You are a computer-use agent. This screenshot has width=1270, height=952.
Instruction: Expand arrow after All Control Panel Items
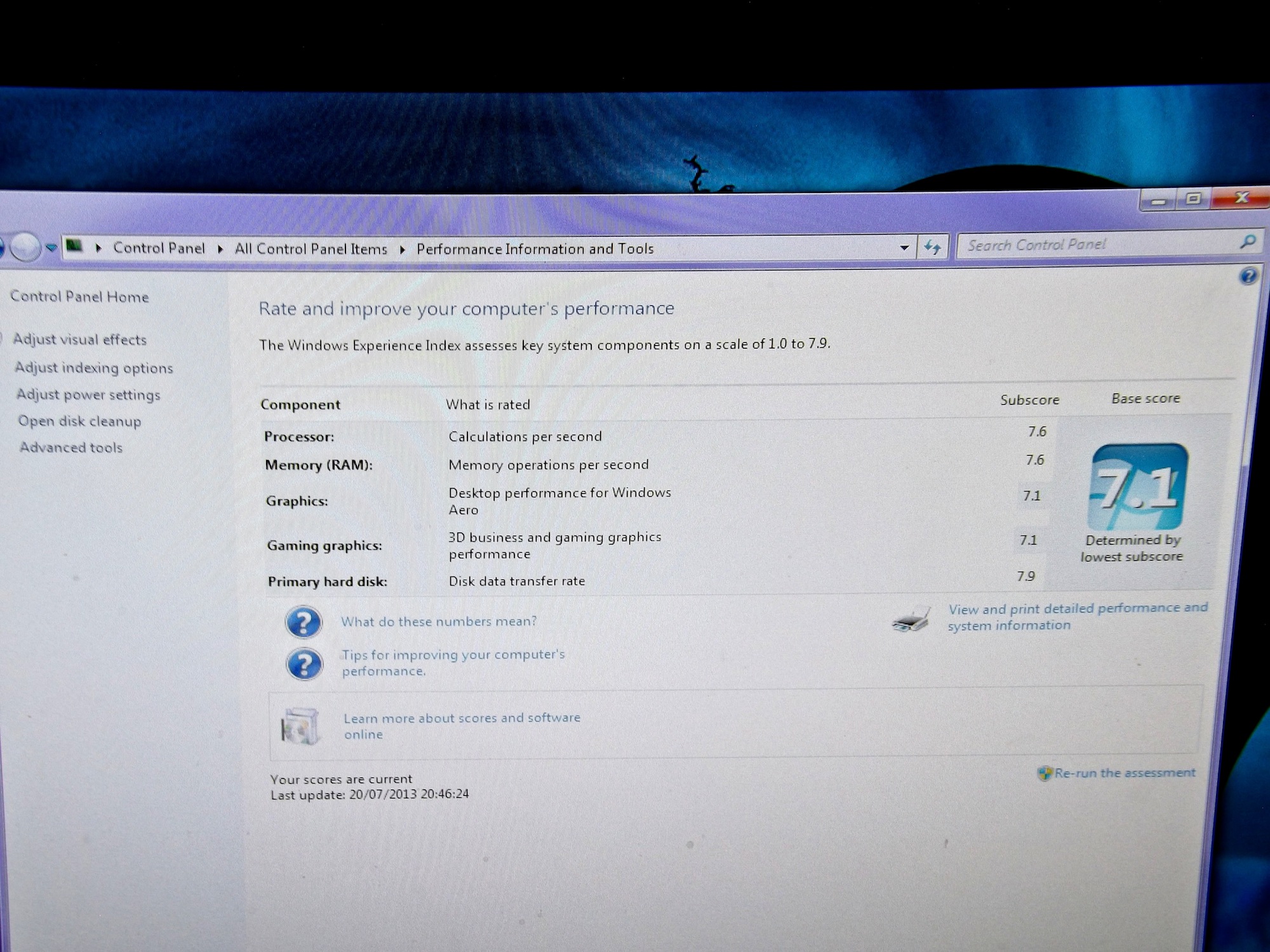point(402,249)
